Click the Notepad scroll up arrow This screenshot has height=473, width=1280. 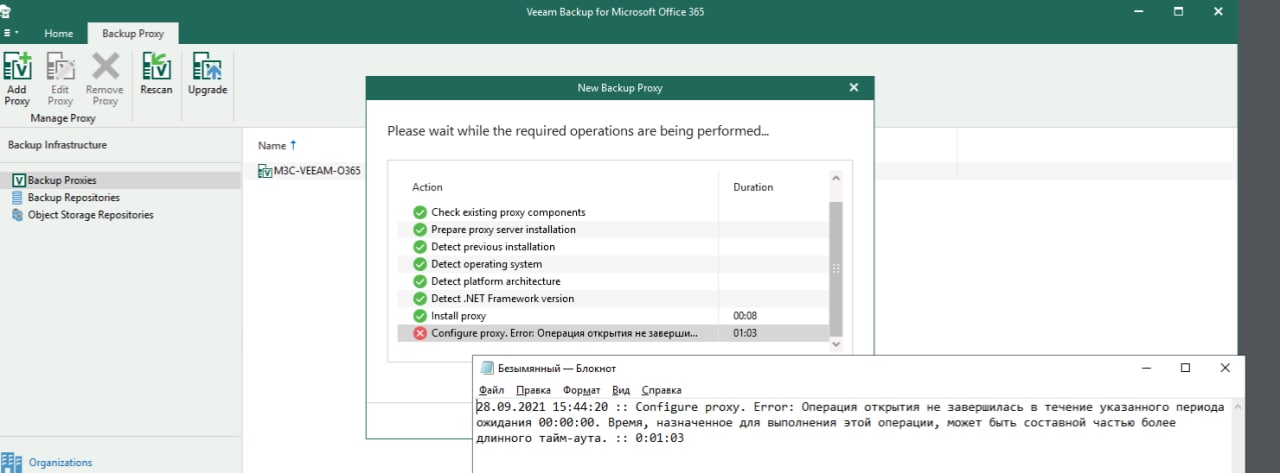click(1238, 407)
